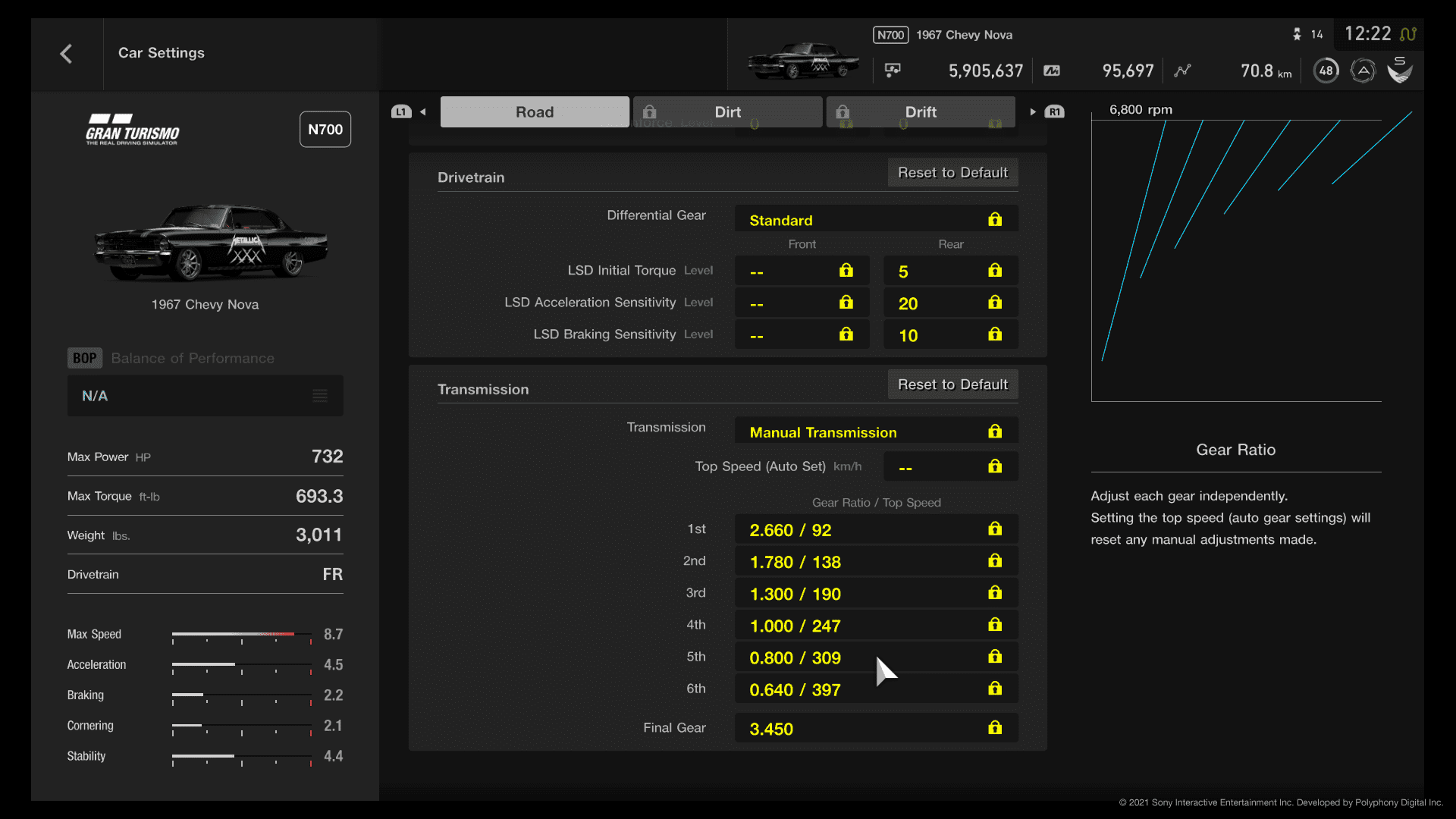Click Reset to Default for Drivetrain
The image size is (1456, 819).
pos(952,172)
